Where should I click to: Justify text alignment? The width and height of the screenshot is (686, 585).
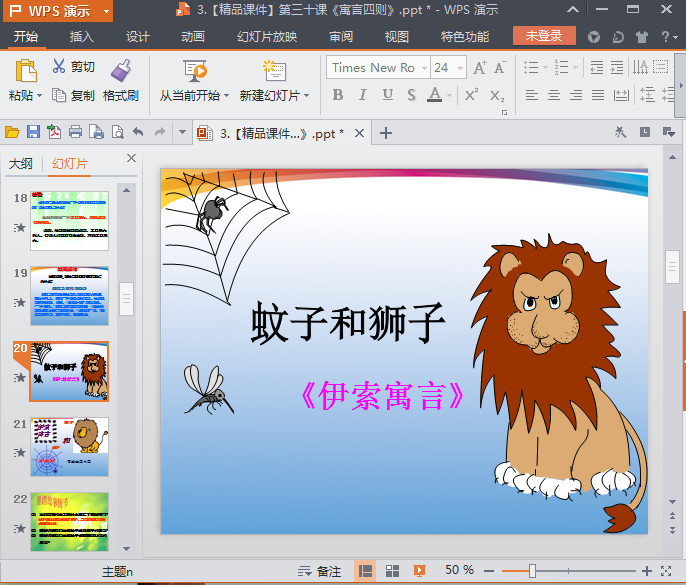click(598, 95)
